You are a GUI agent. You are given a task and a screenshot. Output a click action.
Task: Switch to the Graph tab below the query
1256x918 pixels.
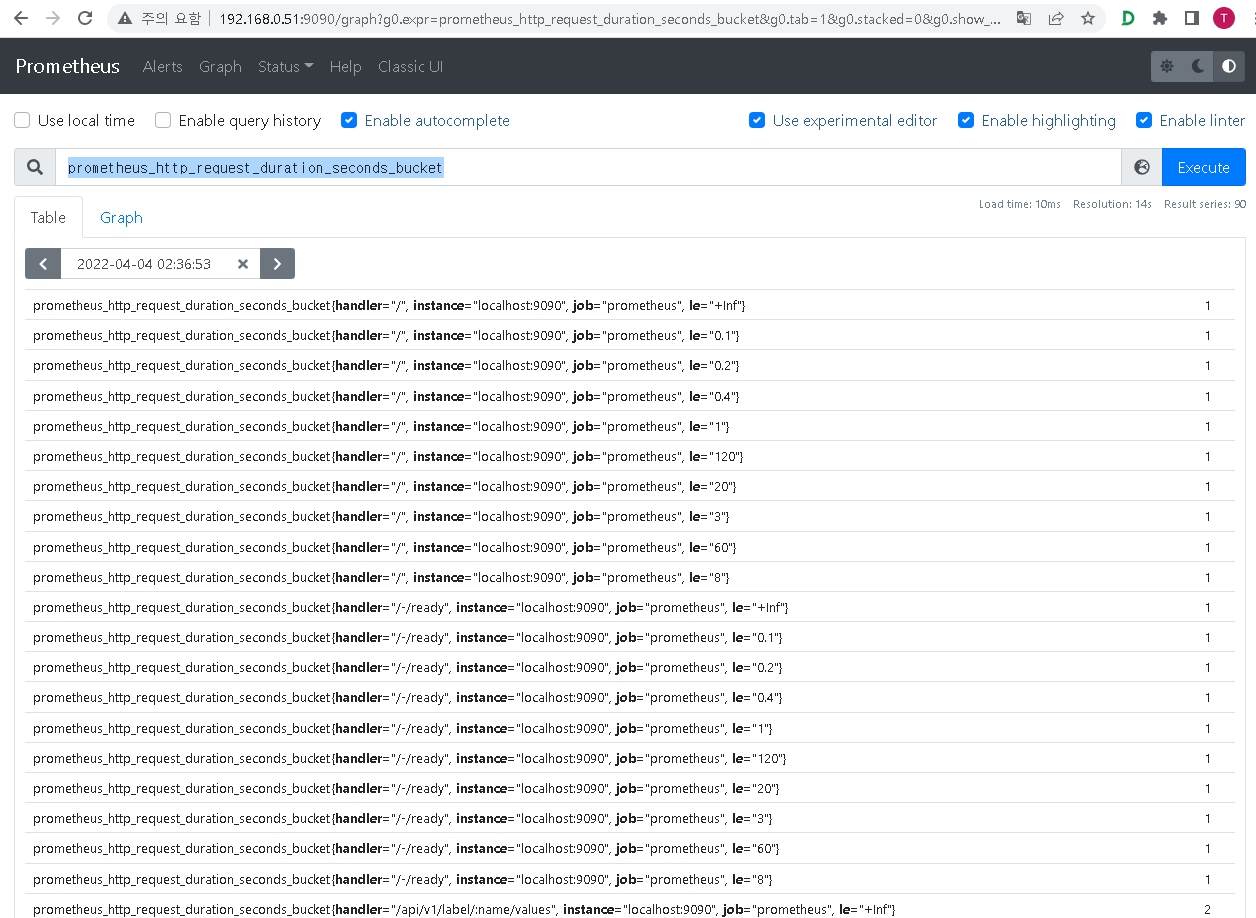point(121,217)
